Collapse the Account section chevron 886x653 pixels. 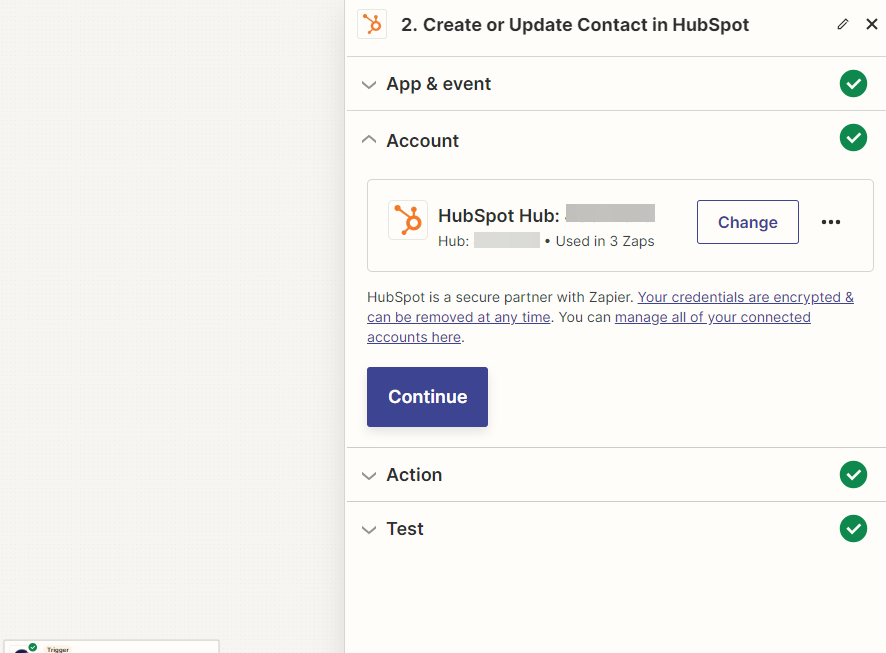tap(368, 140)
